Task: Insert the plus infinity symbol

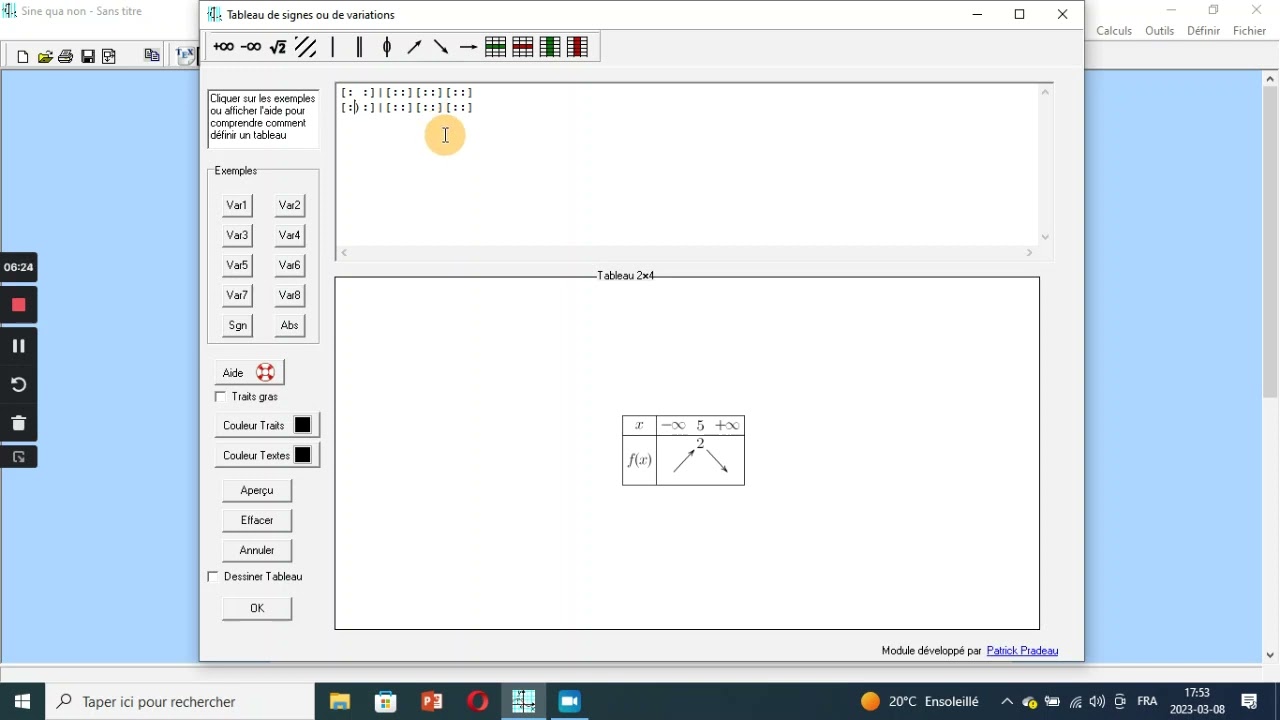Action: coord(224,47)
